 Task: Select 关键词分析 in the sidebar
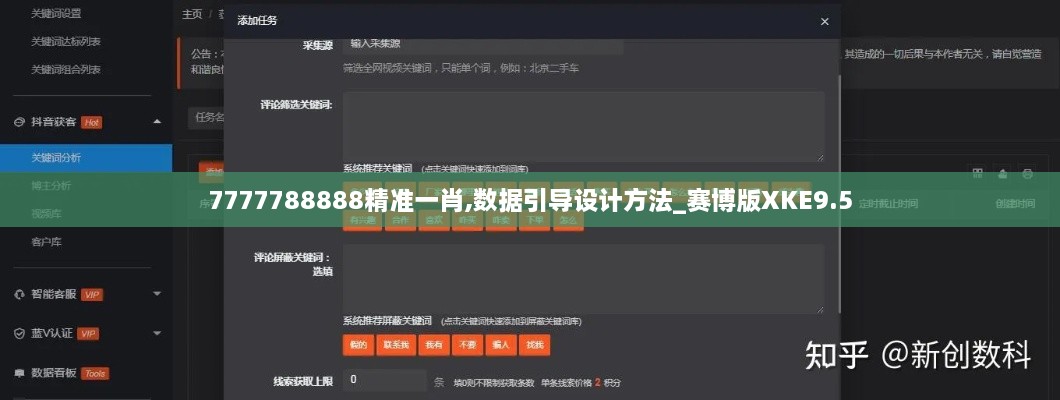click(56, 158)
